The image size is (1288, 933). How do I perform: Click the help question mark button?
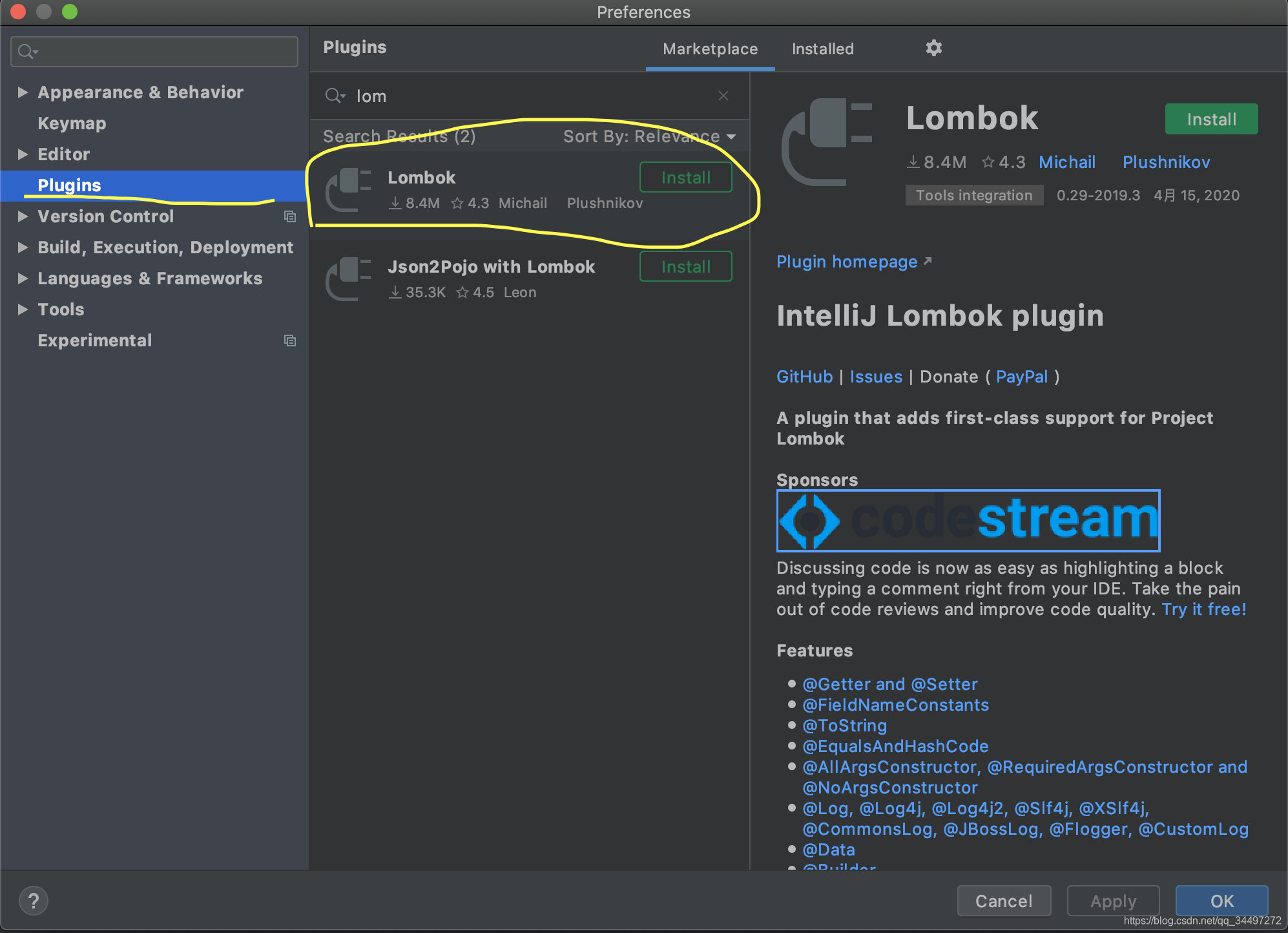[34, 901]
